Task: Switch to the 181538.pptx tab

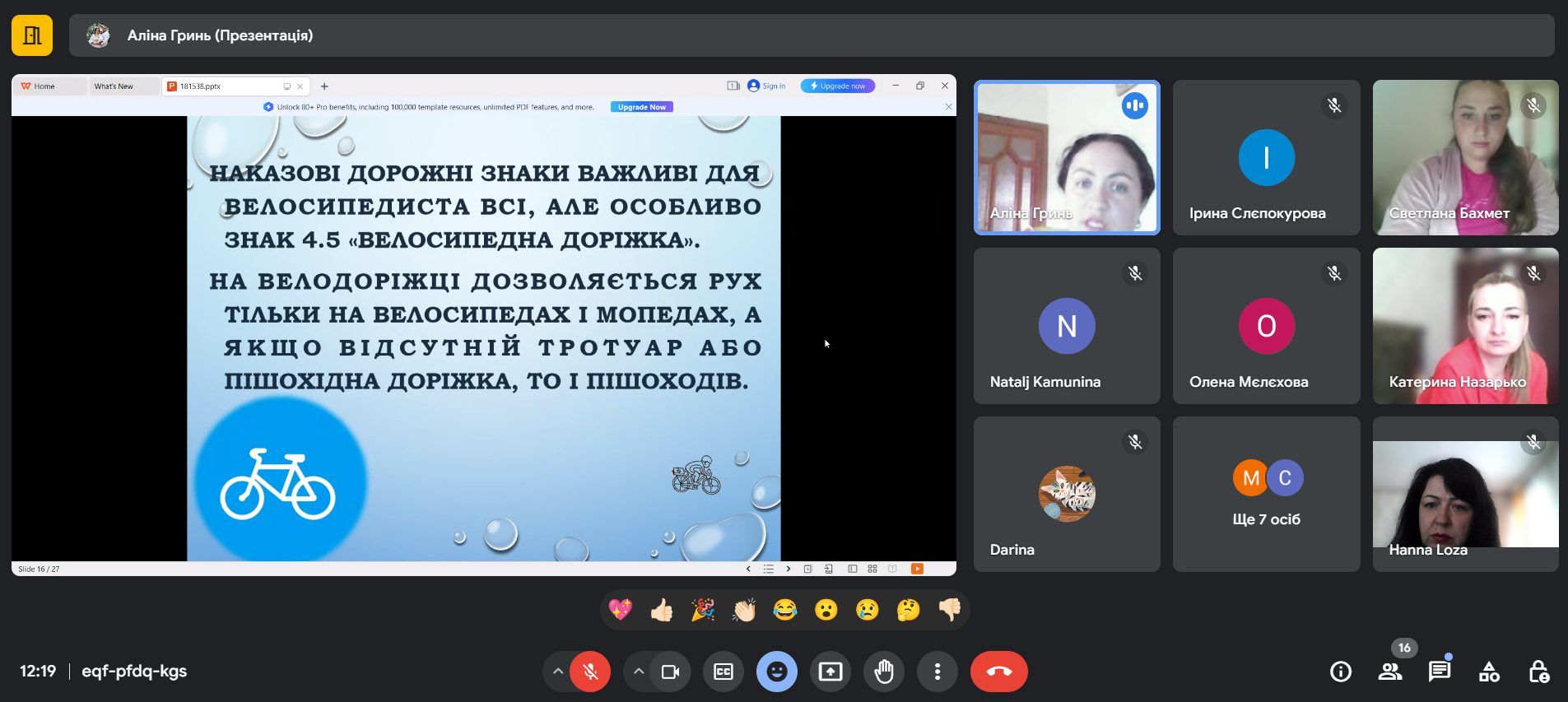Action: (222, 86)
